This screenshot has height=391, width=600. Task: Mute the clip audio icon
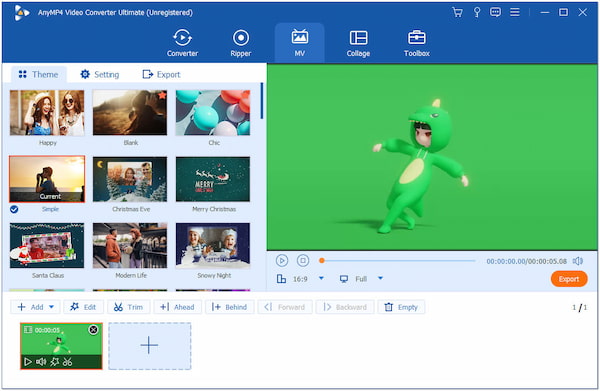[41, 362]
